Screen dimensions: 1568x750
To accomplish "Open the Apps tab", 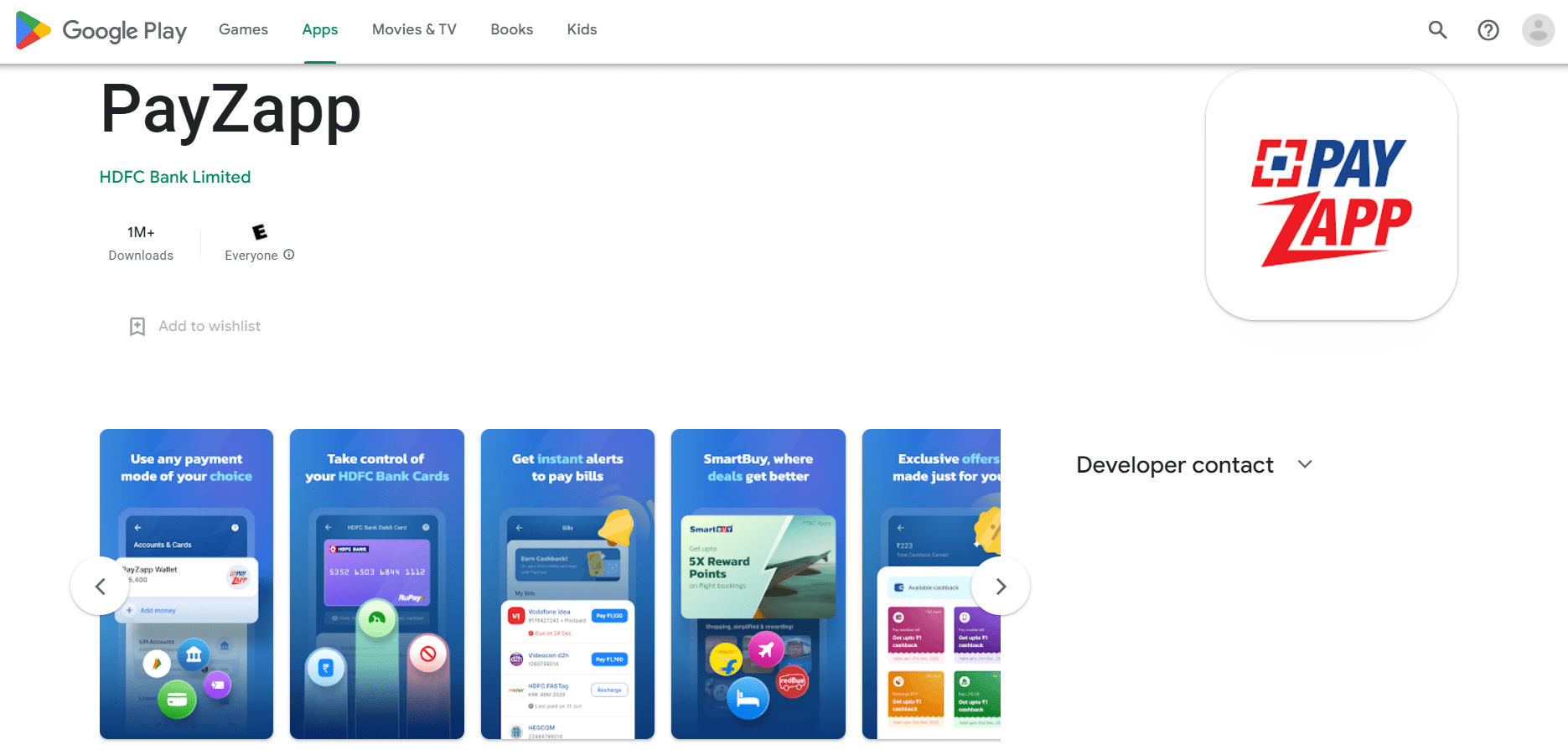I will [320, 30].
